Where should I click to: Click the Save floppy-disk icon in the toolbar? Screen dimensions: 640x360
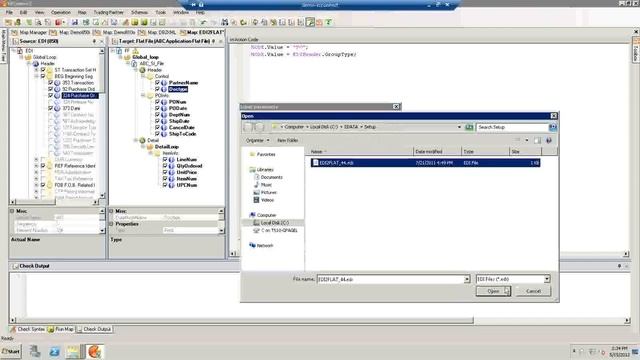pos(75,22)
